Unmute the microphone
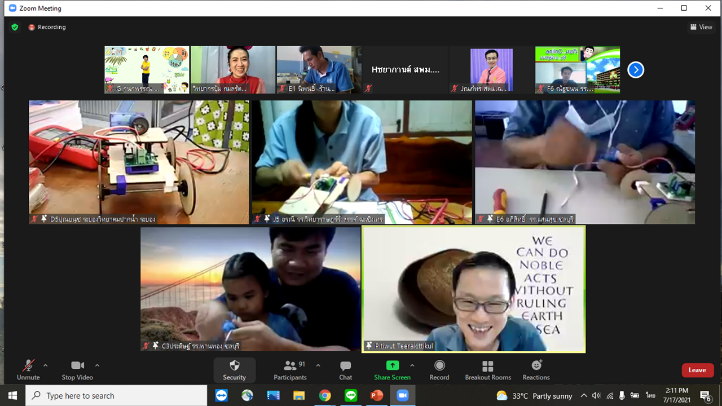 pyautogui.click(x=28, y=368)
